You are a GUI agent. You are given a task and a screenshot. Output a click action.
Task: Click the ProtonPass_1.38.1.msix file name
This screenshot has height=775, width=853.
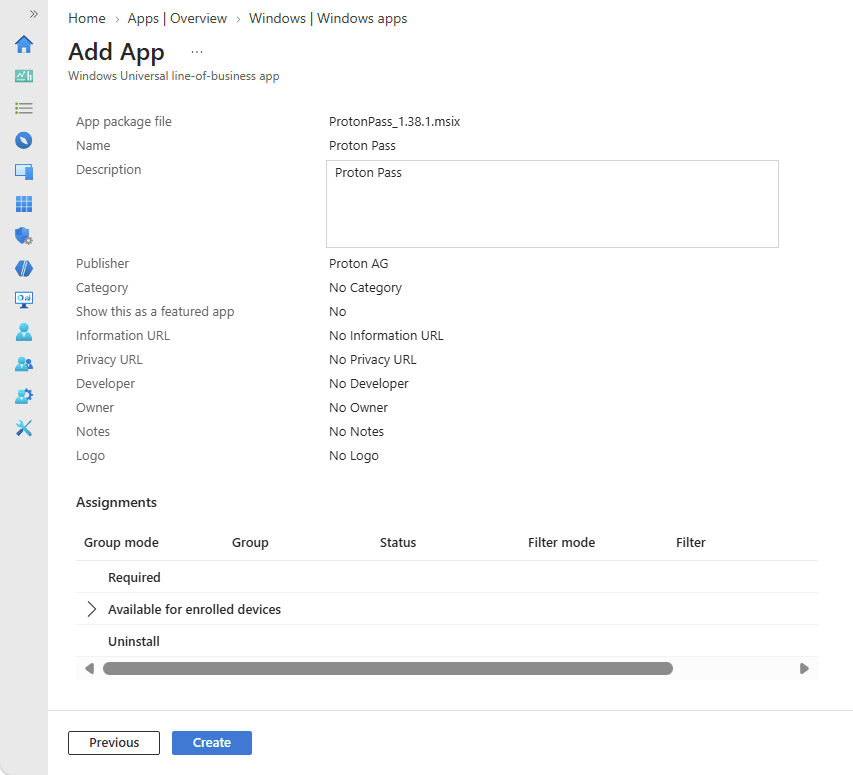point(394,121)
